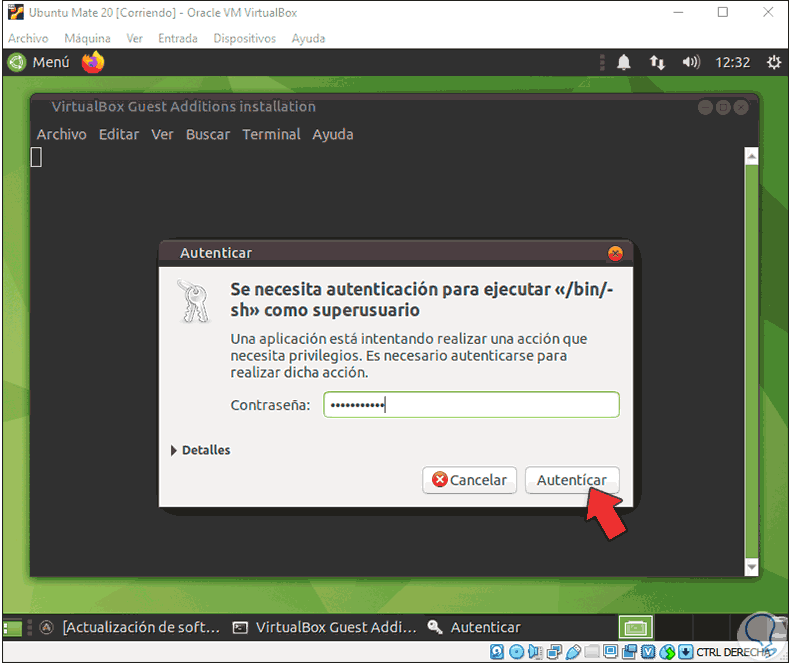Click the Cancelar button

(469, 480)
